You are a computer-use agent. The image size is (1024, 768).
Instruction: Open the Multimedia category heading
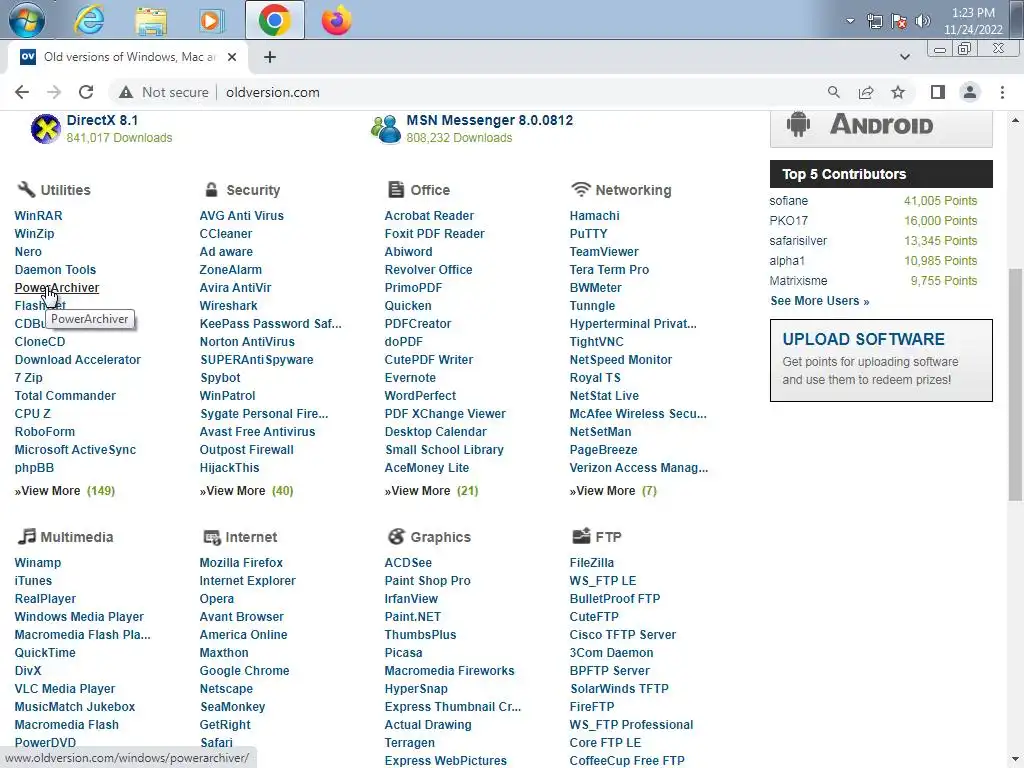point(76,537)
